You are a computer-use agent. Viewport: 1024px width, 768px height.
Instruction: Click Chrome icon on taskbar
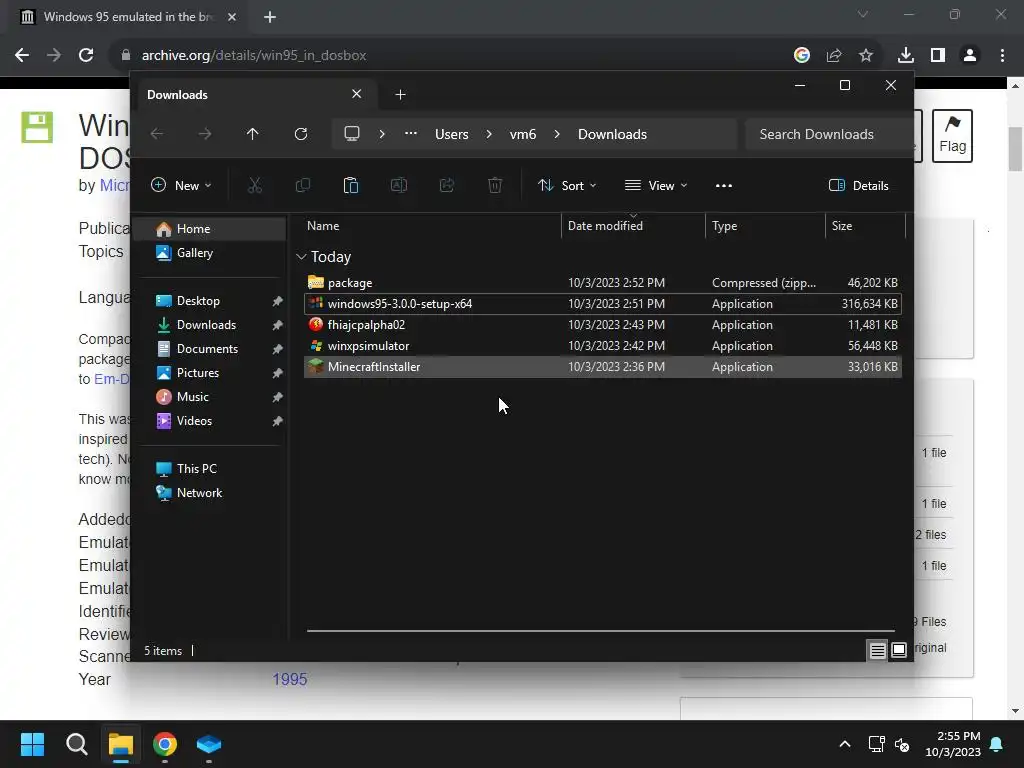click(x=165, y=744)
